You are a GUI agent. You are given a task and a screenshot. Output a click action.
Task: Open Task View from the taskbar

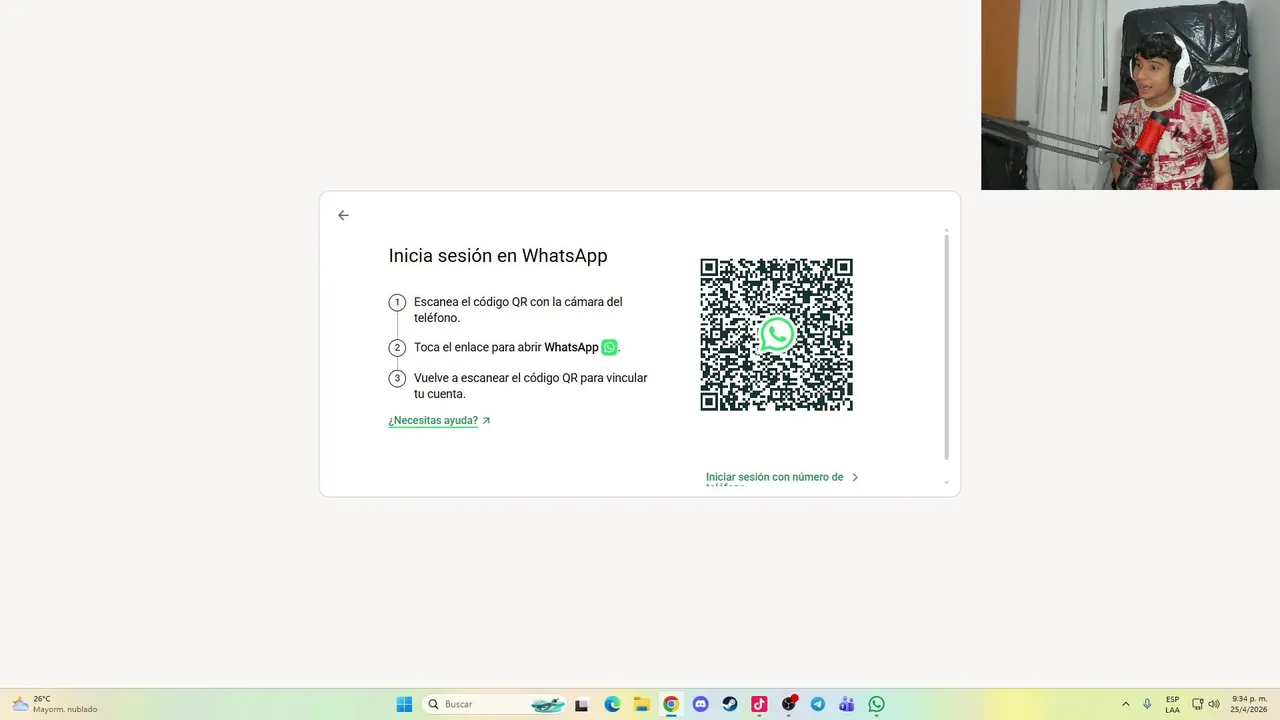coord(582,704)
